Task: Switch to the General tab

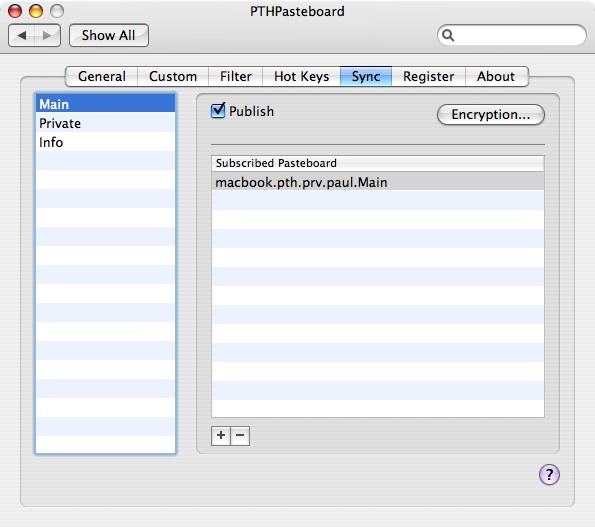Action: tap(102, 76)
